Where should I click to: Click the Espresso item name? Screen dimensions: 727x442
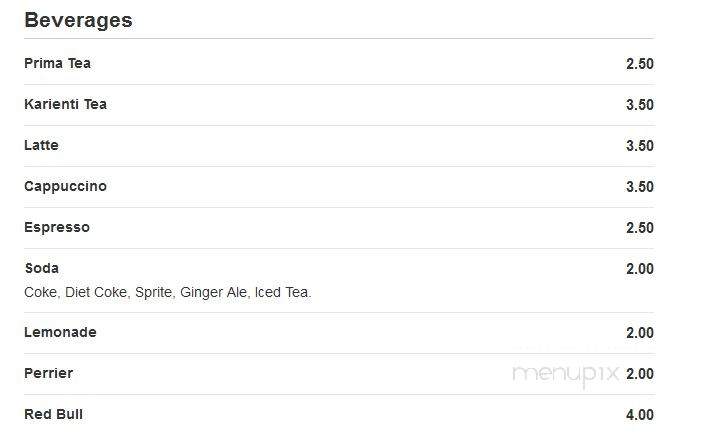click(57, 227)
